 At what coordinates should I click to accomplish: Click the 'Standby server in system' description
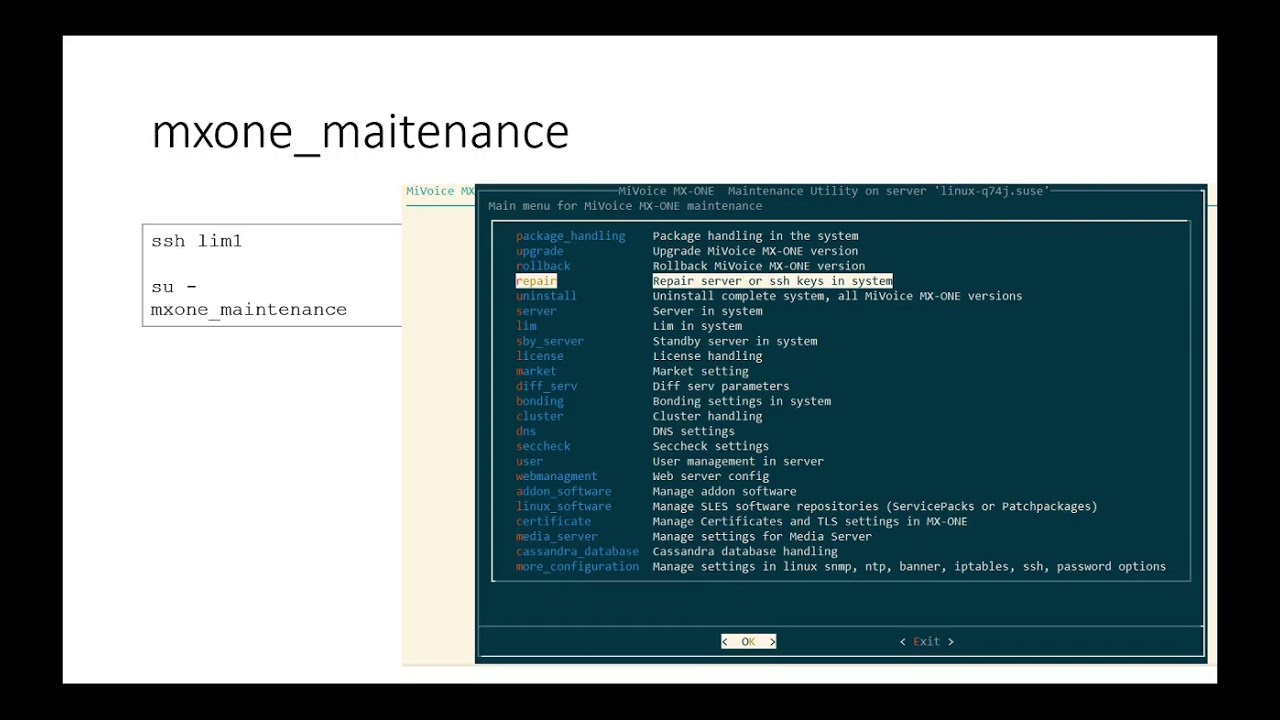pyautogui.click(x=735, y=341)
